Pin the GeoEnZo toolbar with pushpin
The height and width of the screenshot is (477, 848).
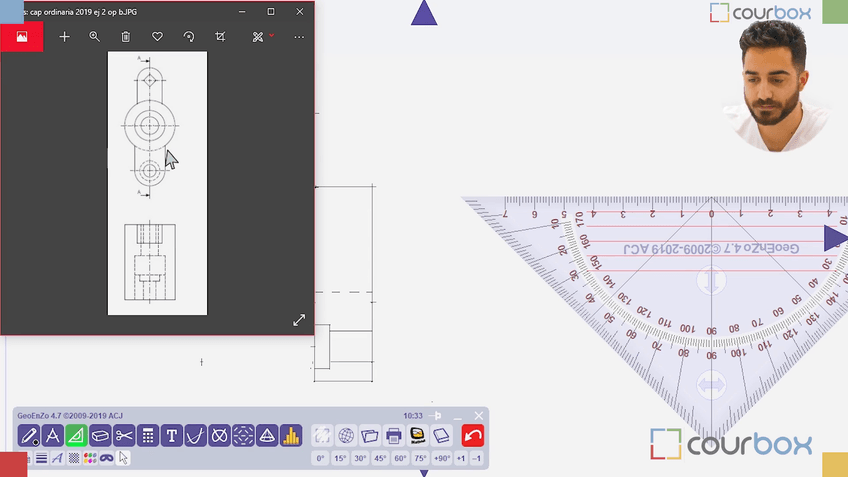(x=436, y=415)
